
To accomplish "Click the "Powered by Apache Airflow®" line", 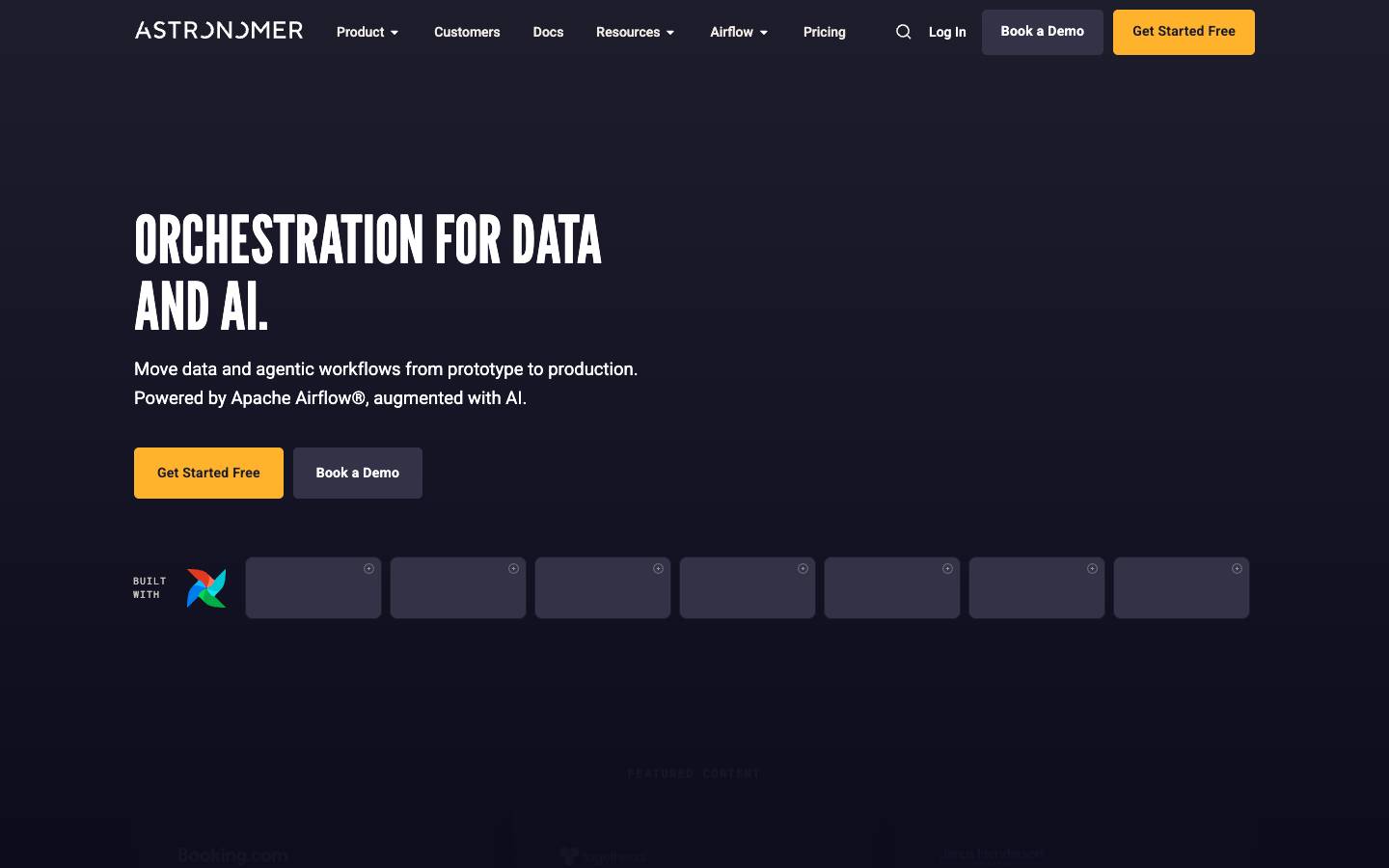I will [330, 398].
